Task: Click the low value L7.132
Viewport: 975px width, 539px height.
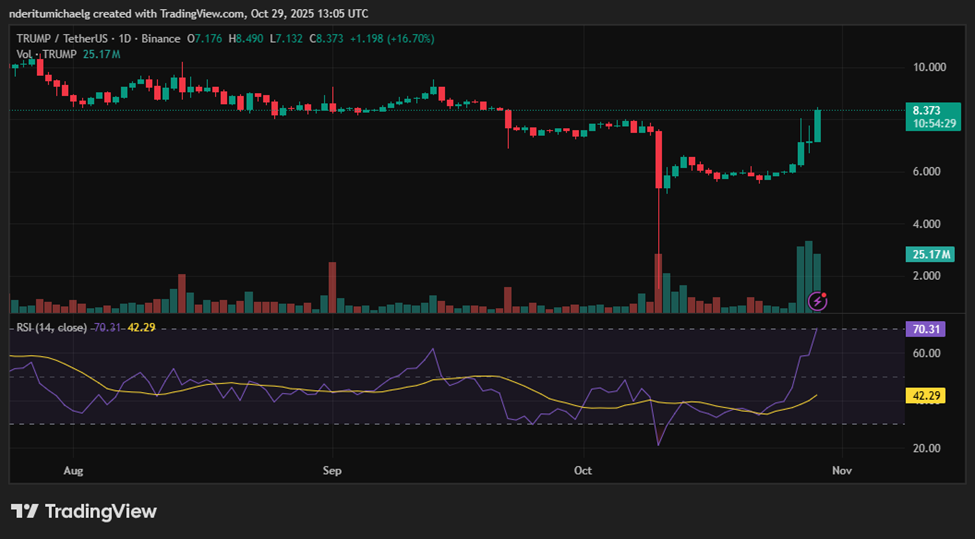Action: (286, 39)
